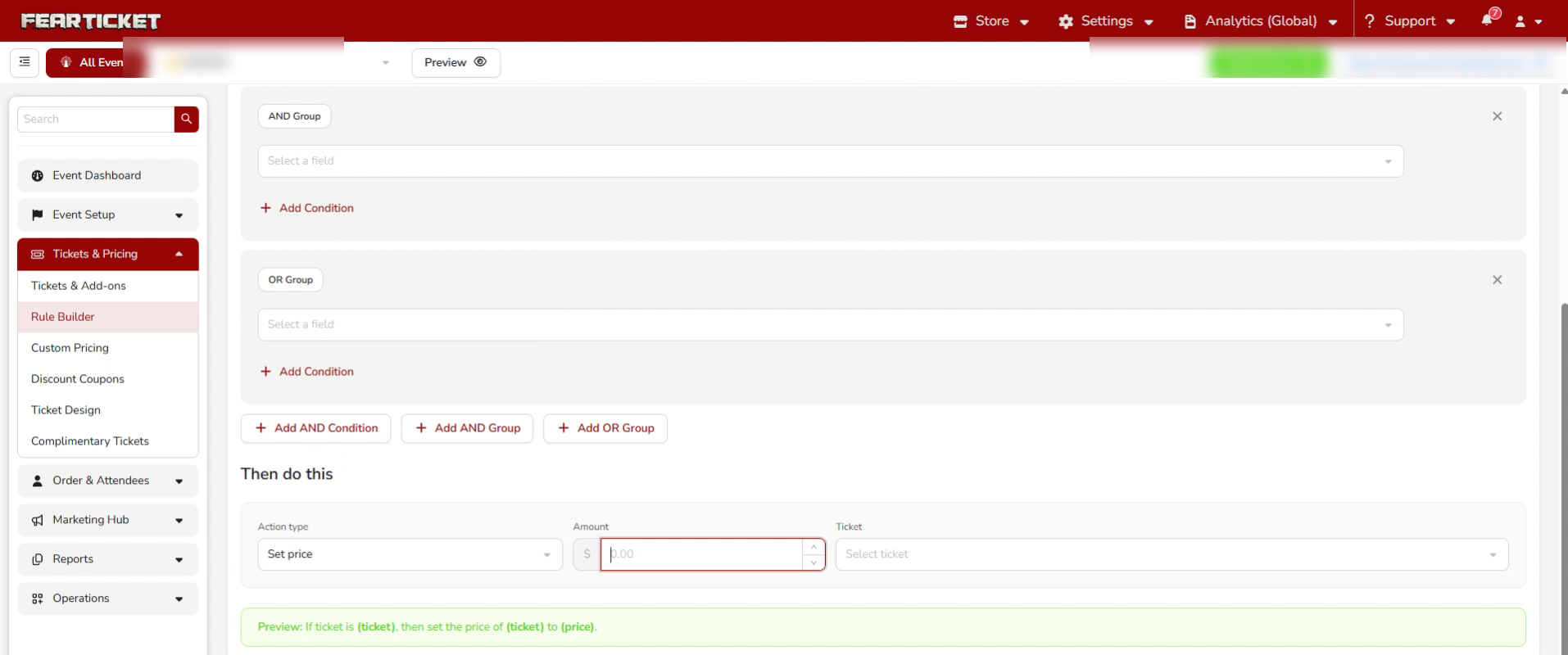
Task: Remove the AND Group with X
Action: 1497,116
